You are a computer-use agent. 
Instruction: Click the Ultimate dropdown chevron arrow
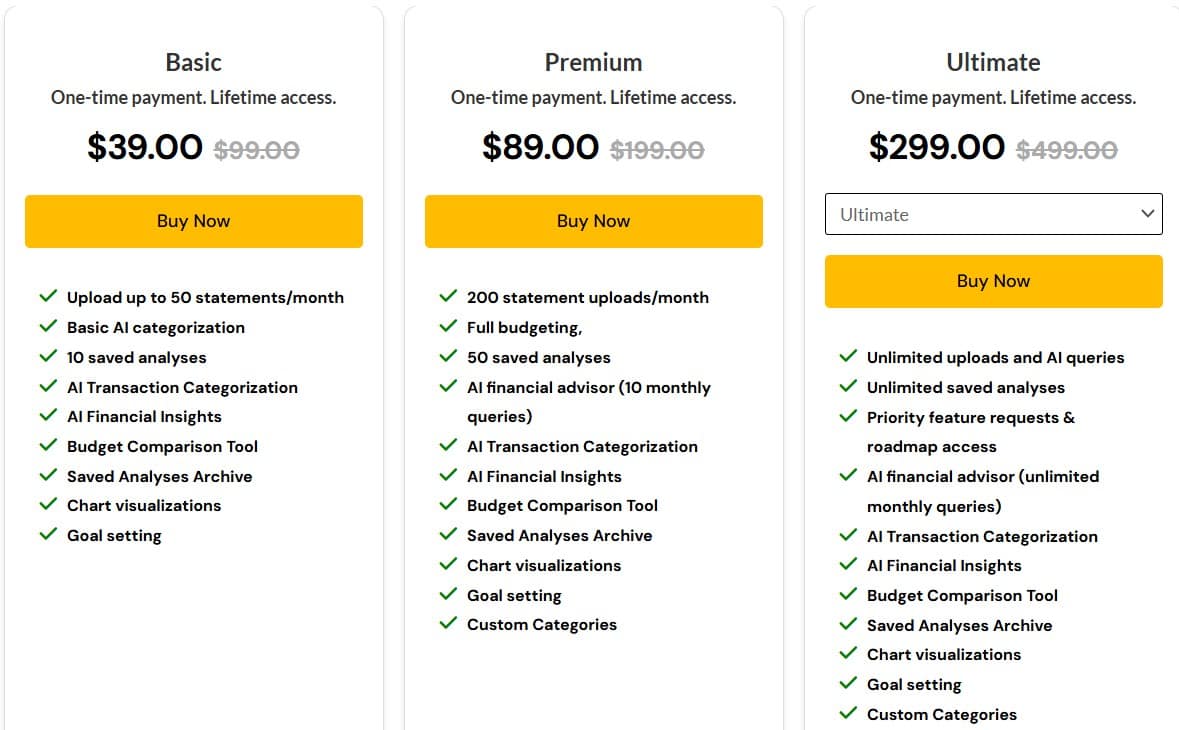pos(1147,214)
